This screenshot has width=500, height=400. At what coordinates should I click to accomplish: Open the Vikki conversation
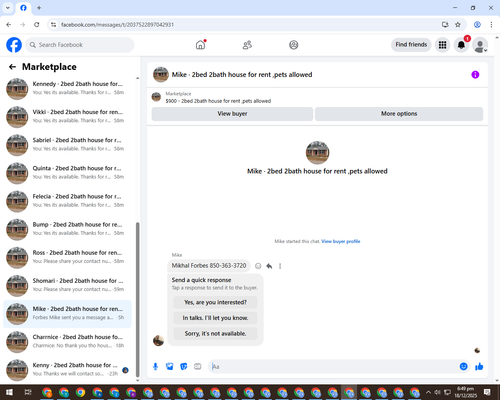tap(67, 117)
